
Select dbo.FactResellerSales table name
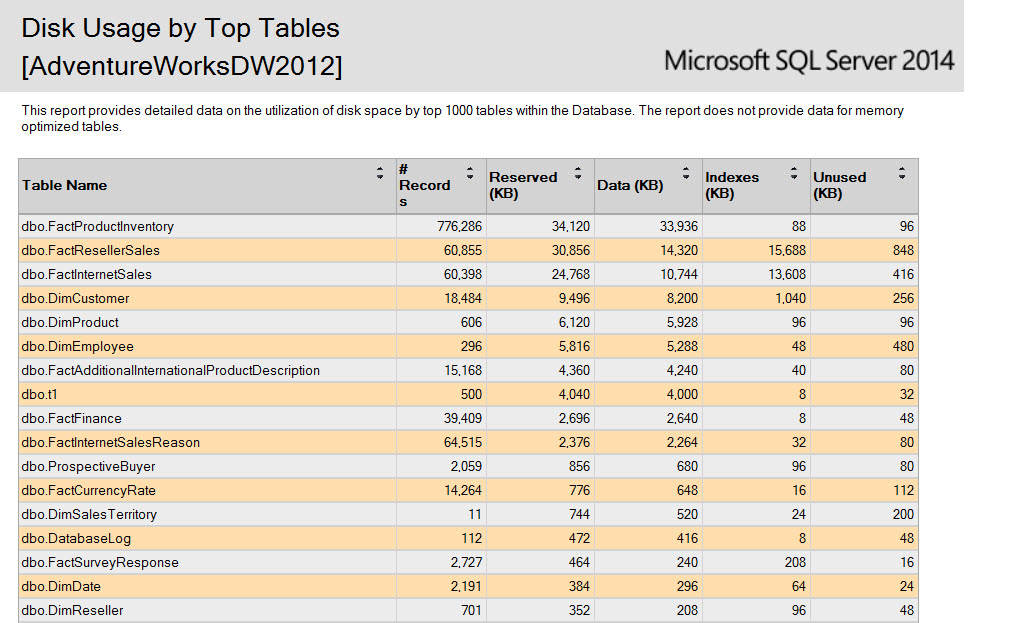(91, 251)
